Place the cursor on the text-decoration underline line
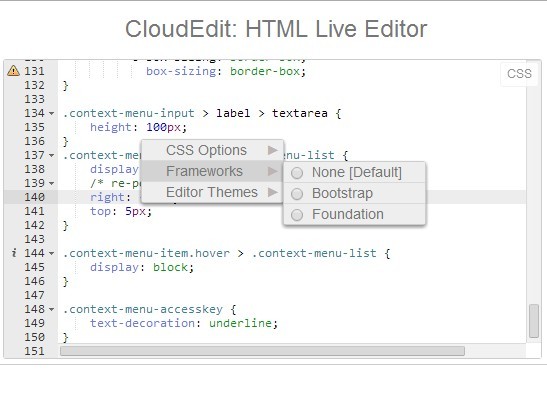This screenshot has height=410, width=547. [183, 323]
